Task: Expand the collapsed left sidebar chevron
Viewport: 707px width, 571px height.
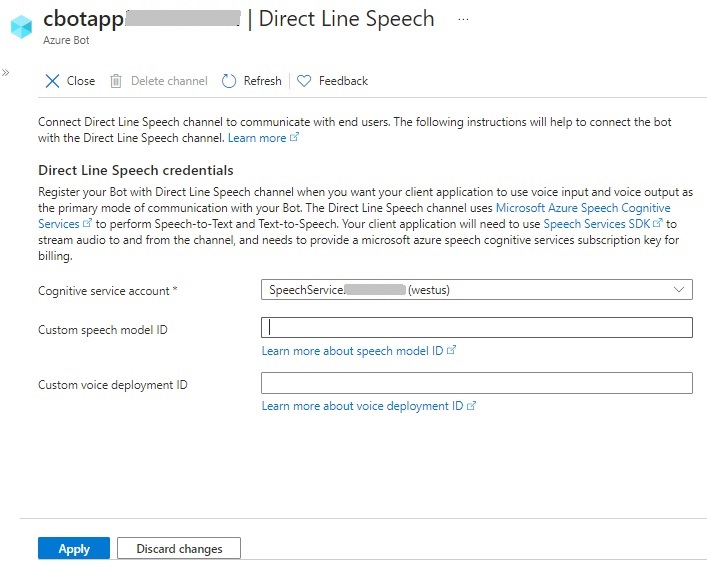Action: pos(6,73)
